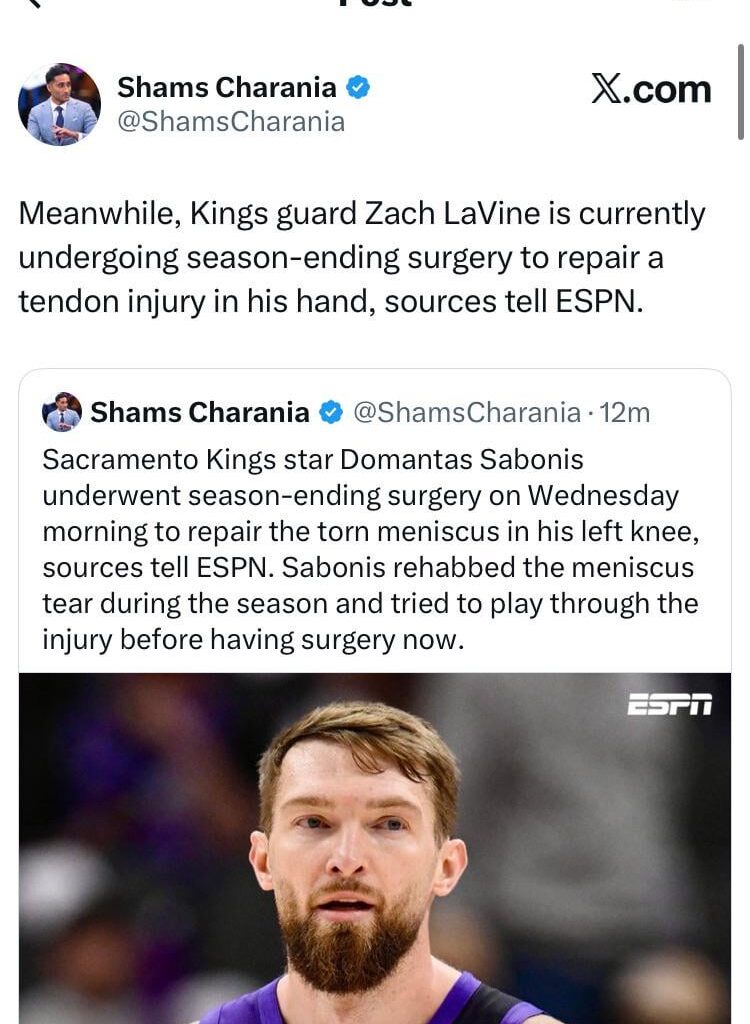
Task: Click the Shams Charania name in the quoted post
Action: click(200, 412)
